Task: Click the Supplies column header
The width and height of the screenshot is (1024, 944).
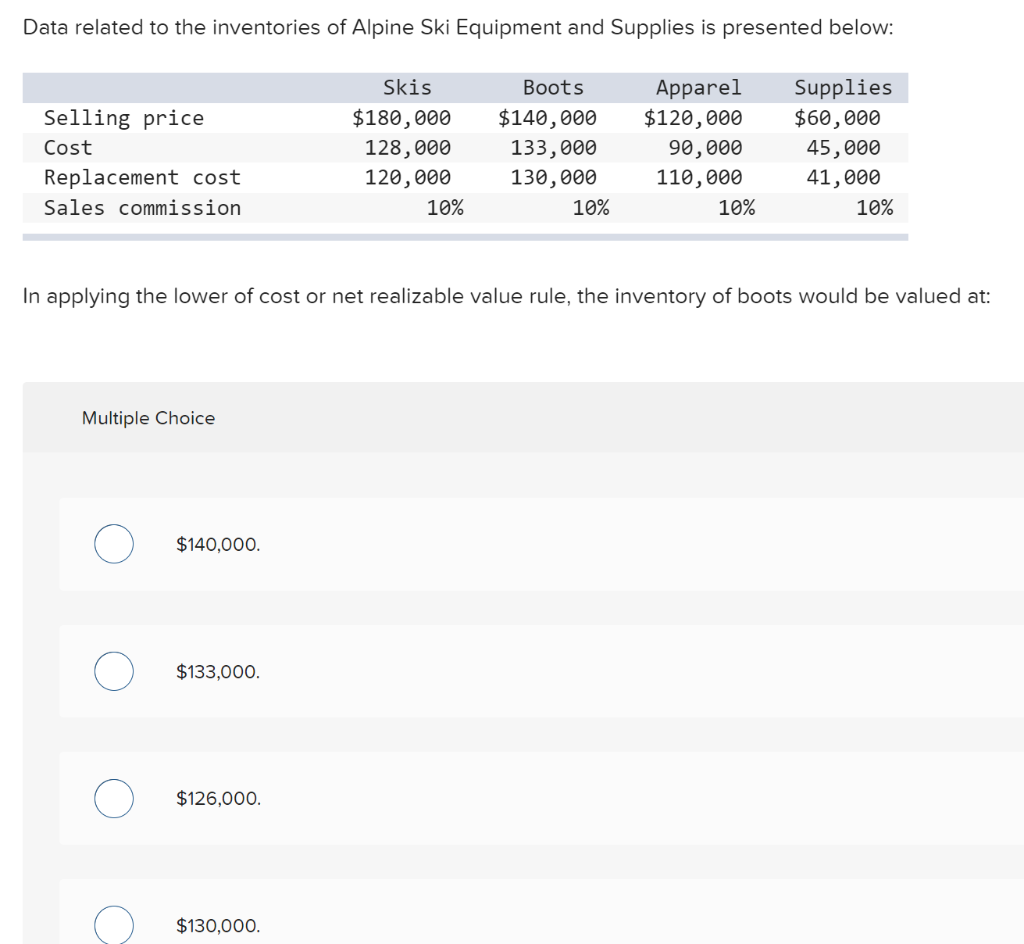Action: (x=843, y=88)
